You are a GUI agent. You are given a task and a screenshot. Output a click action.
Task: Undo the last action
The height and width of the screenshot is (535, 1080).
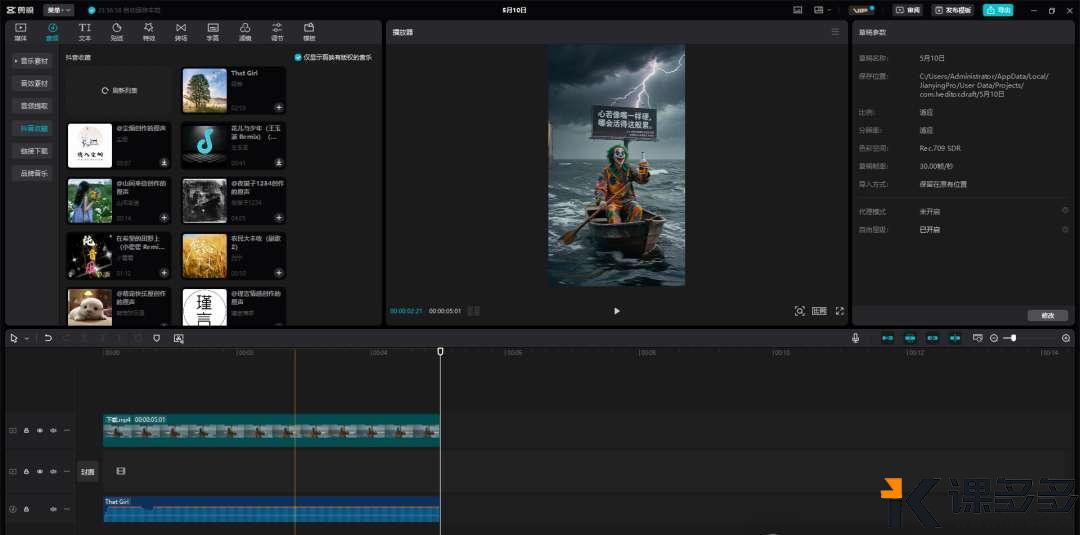click(48, 338)
